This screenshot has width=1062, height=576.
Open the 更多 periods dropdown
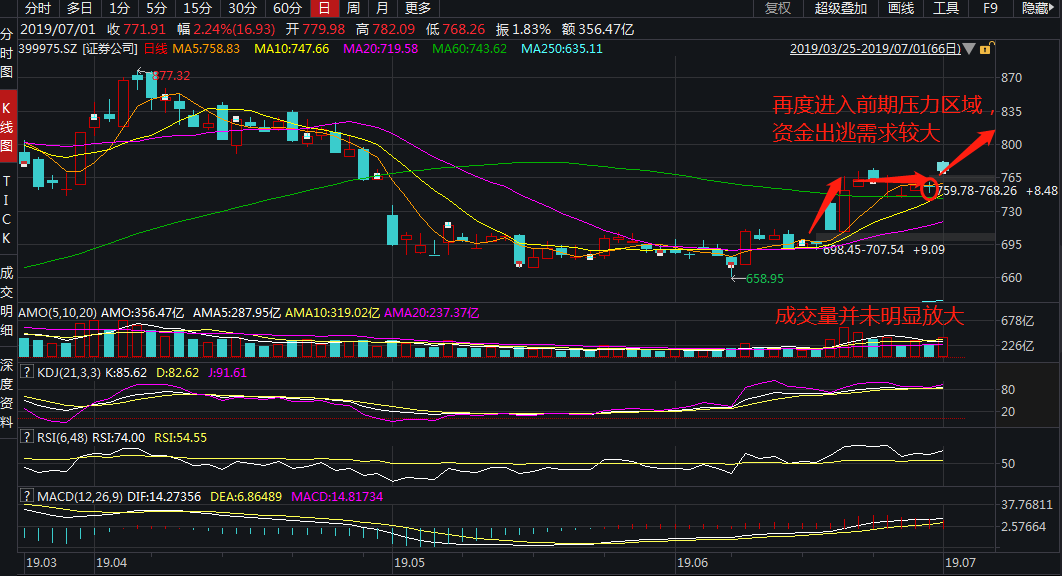418,8
